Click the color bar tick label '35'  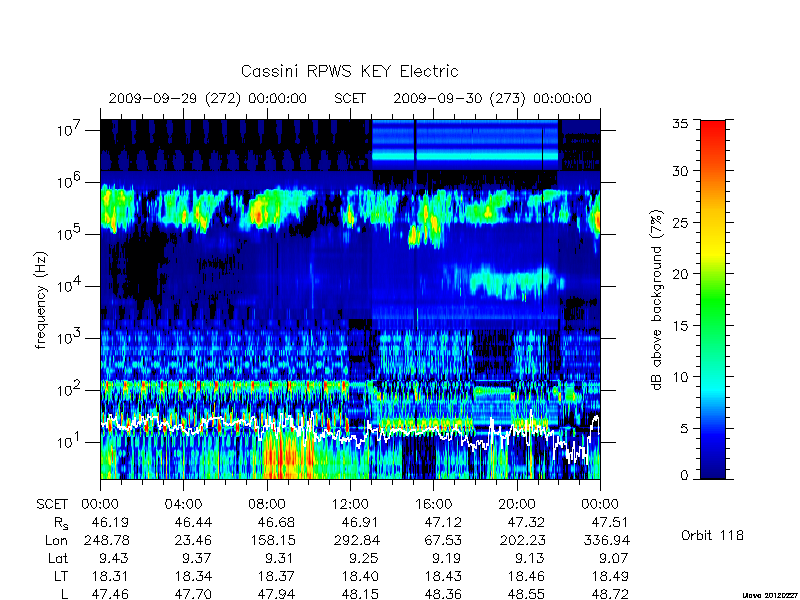coord(681,124)
